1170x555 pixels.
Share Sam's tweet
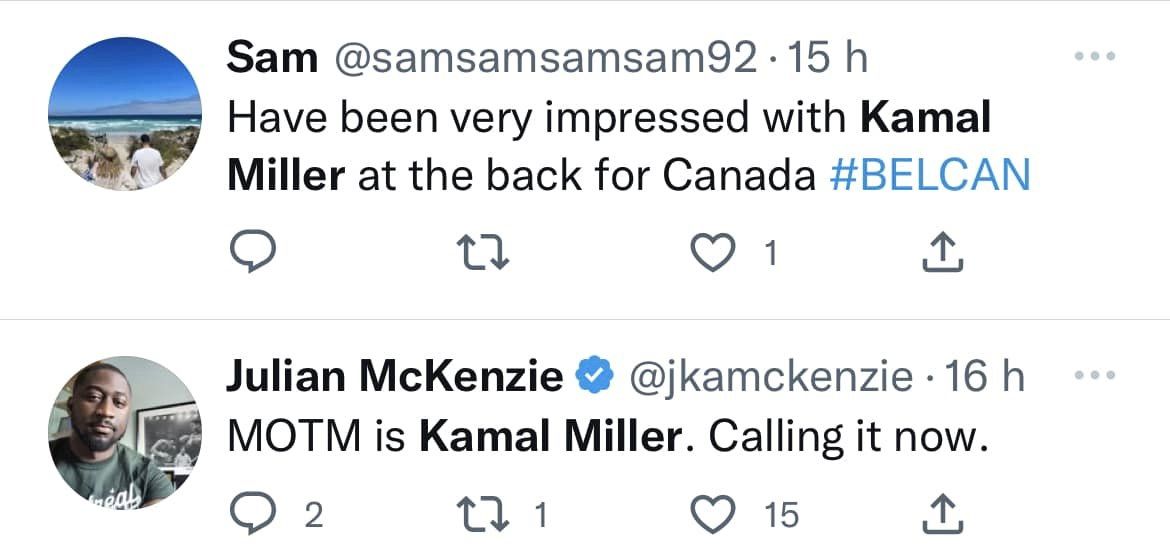[x=941, y=255]
